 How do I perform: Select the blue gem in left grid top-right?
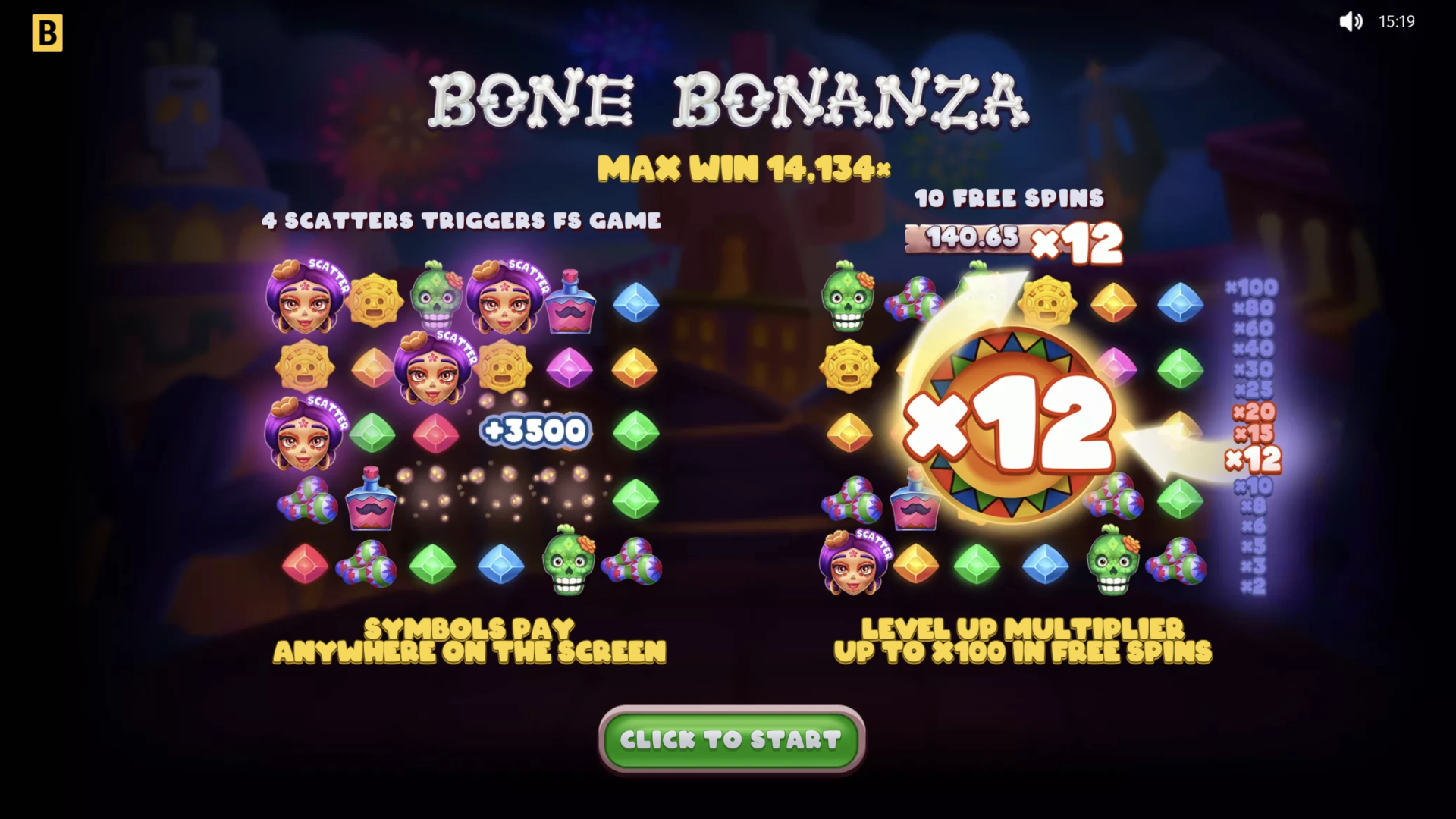tap(635, 303)
